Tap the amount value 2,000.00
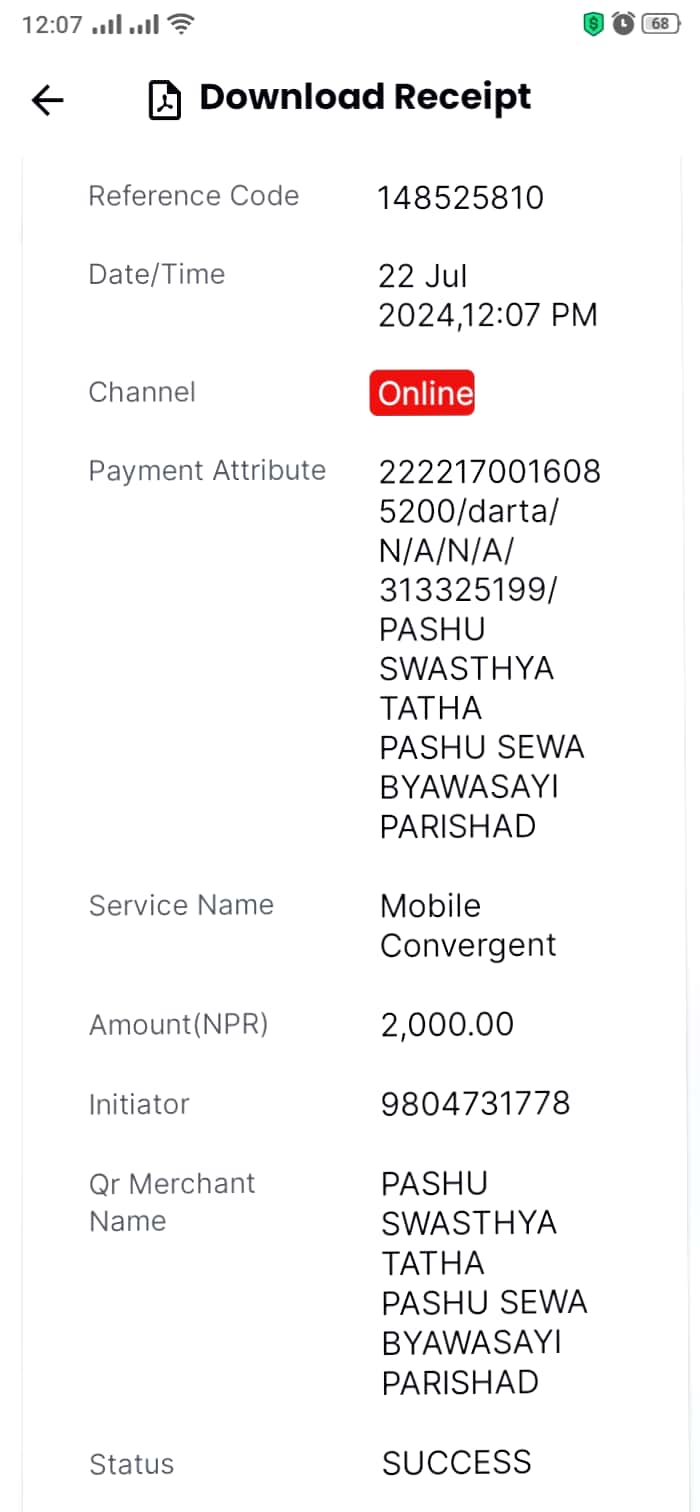700x1512 pixels. pyautogui.click(x=447, y=1025)
